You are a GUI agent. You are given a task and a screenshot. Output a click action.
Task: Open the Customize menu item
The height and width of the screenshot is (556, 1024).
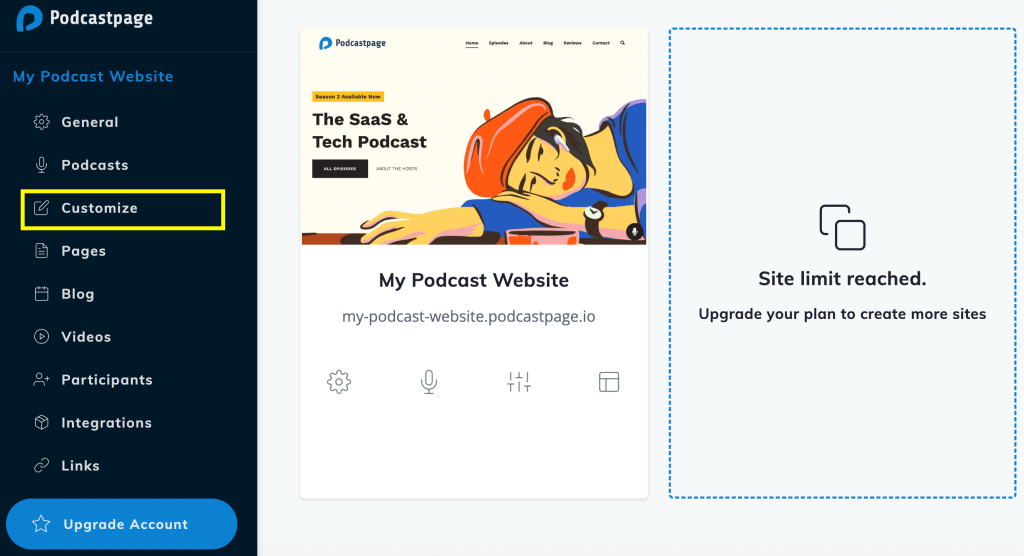[x=123, y=209]
